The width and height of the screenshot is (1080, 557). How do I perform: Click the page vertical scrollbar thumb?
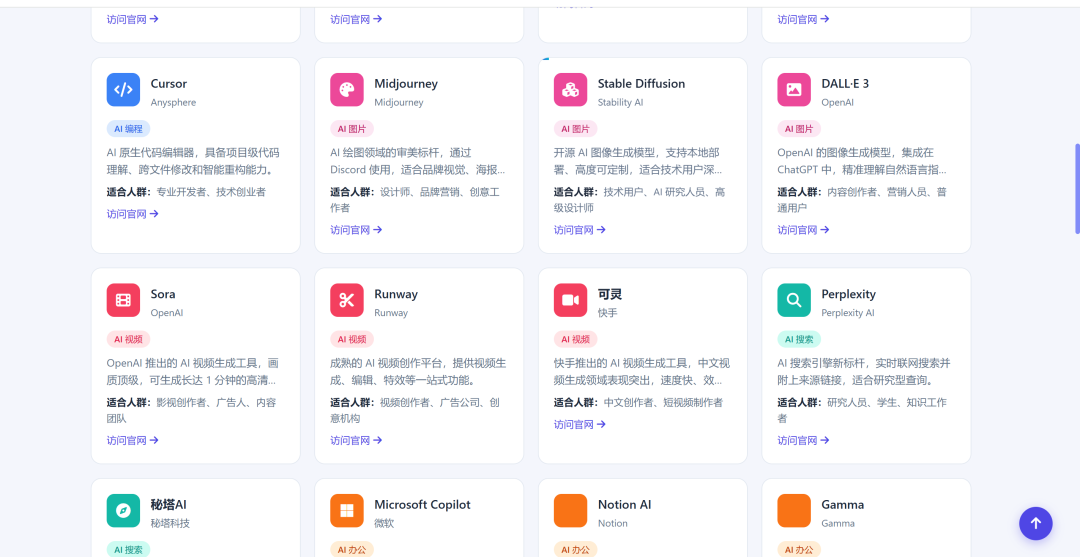coord(1077,189)
